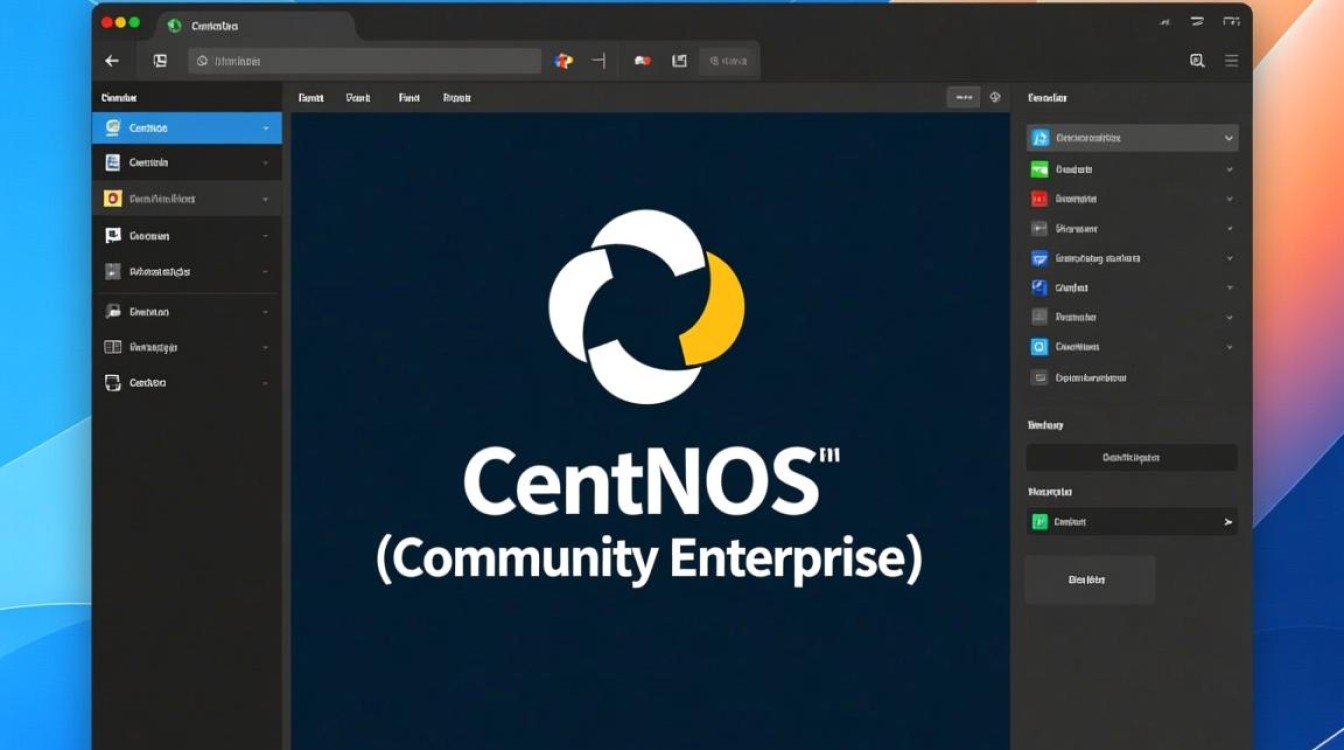Open the fourth menu item above the canvas
1344x750 pixels.
pyautogui.click(x=456, y=98)
